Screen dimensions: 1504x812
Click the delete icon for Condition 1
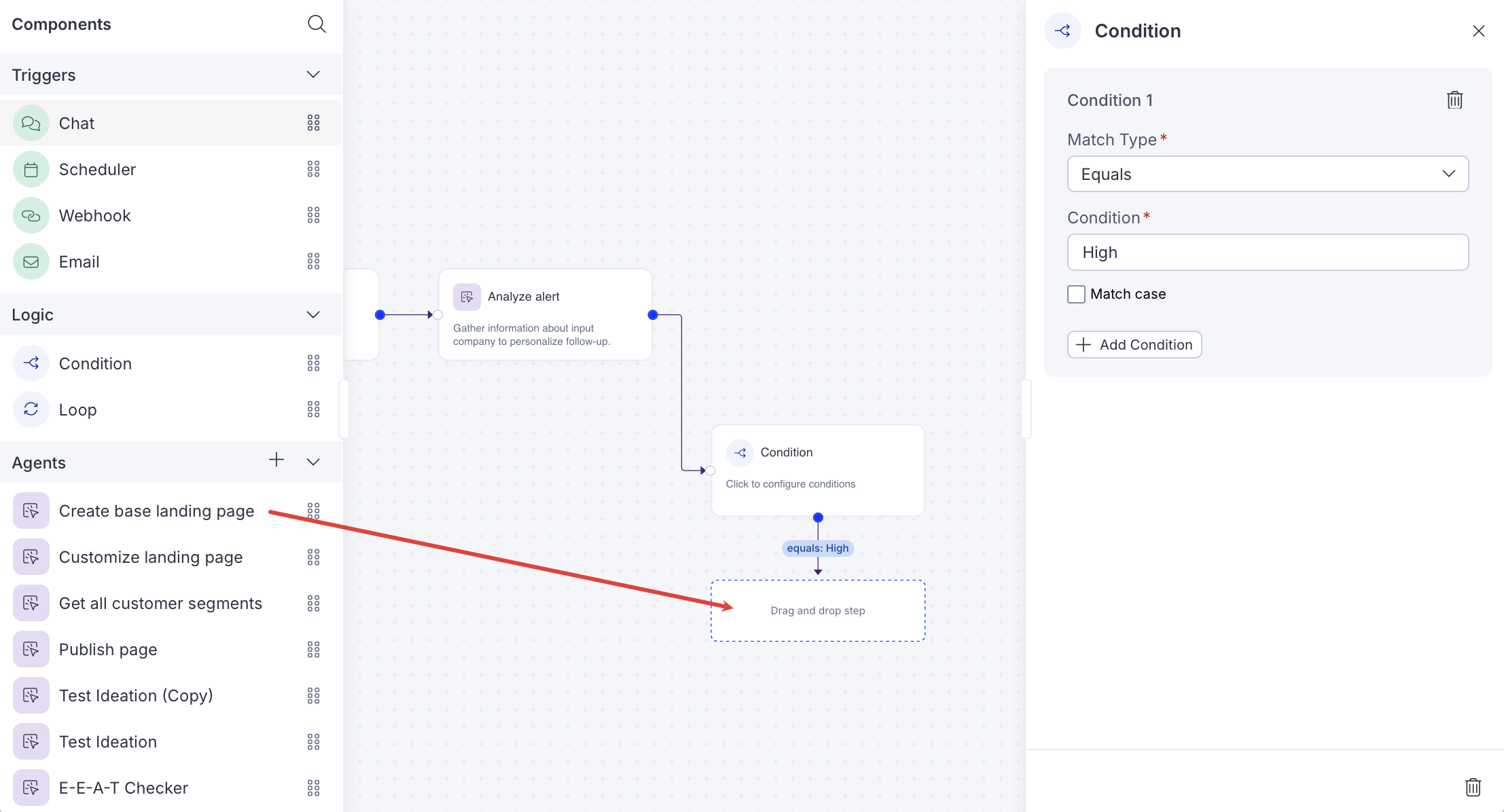(x=1454, y=100)
